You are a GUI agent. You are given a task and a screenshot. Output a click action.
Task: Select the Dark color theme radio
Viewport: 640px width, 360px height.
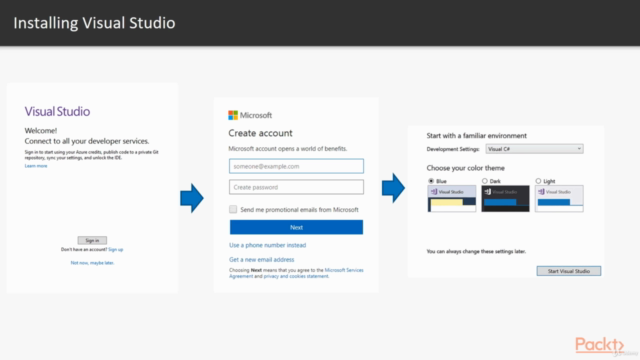(484, 181)
